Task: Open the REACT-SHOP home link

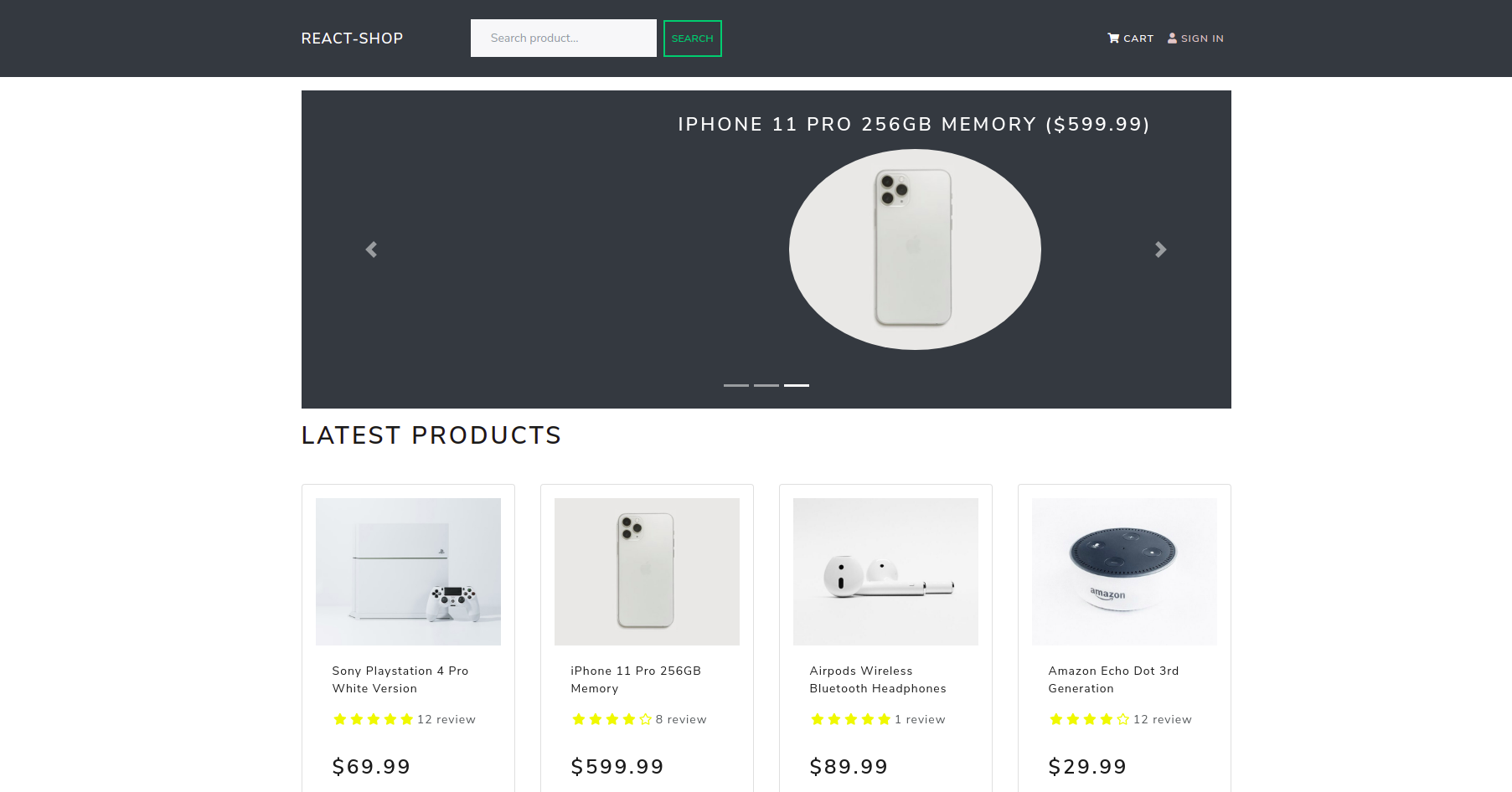Action: [x=352, y=39]
